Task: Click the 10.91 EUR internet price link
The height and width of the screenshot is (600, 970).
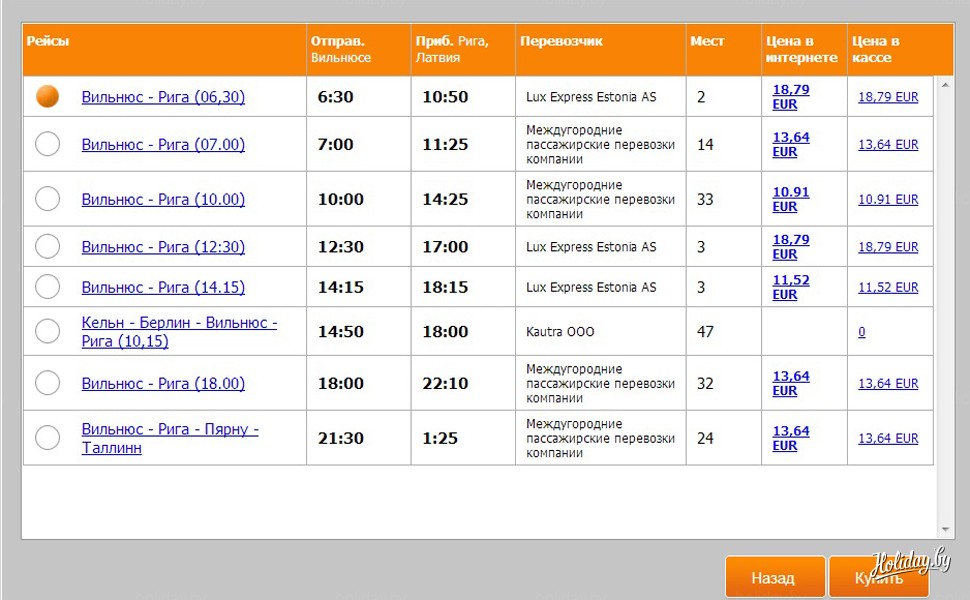Action: point(790,199)
